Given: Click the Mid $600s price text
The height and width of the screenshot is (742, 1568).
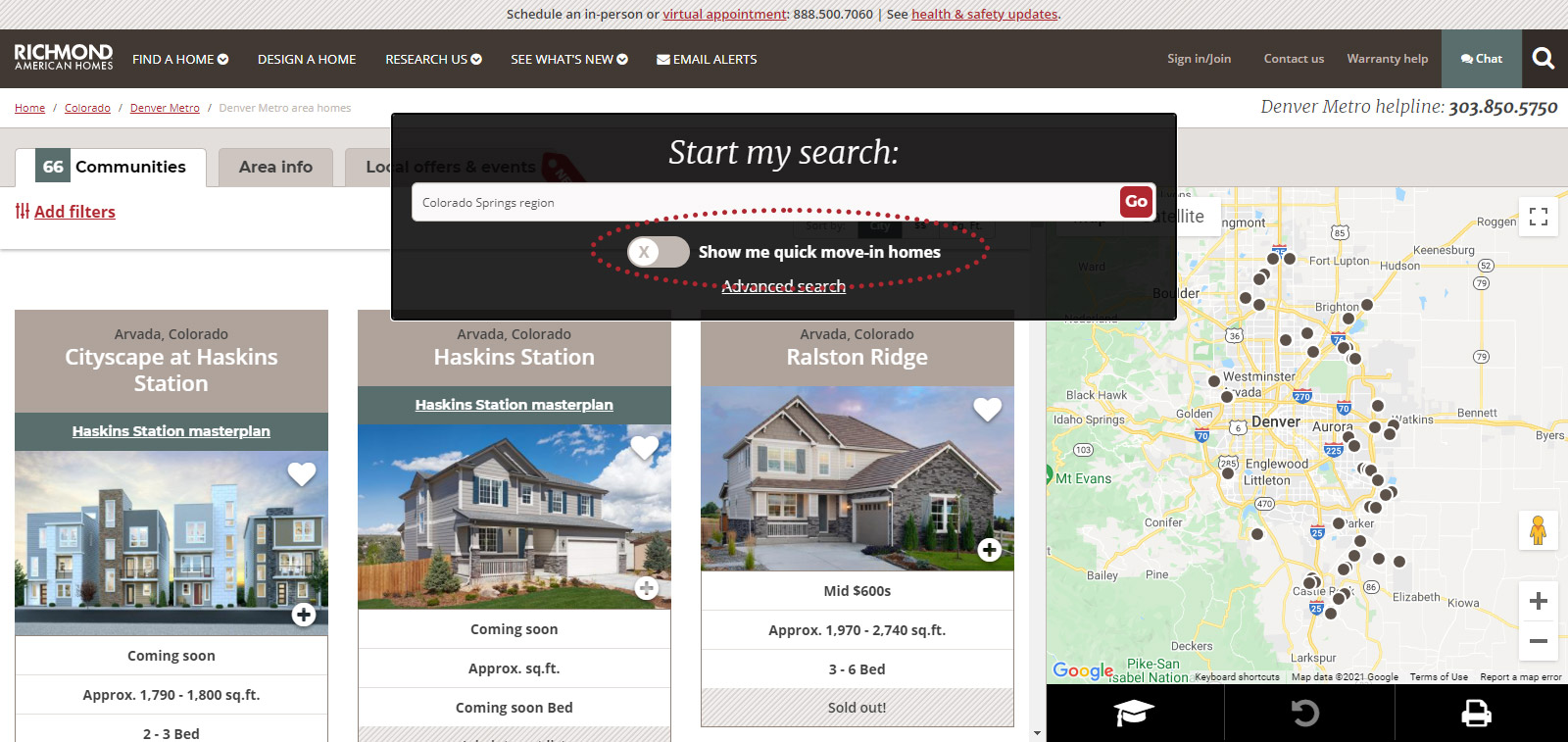Looking at the screenshot, I should click(x=857, y=591).
